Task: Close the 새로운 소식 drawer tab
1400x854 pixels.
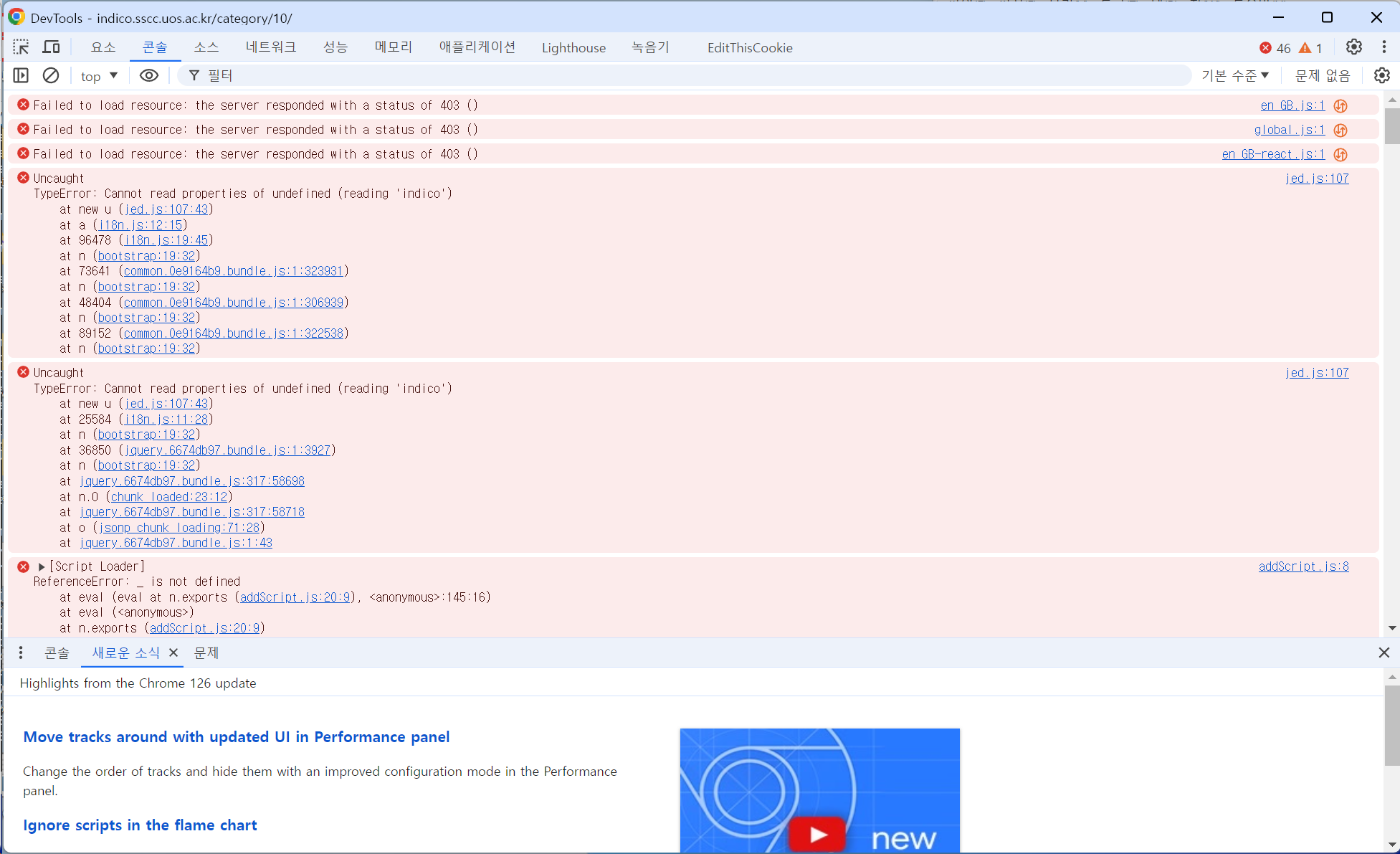Action: [x=173, y=653]
